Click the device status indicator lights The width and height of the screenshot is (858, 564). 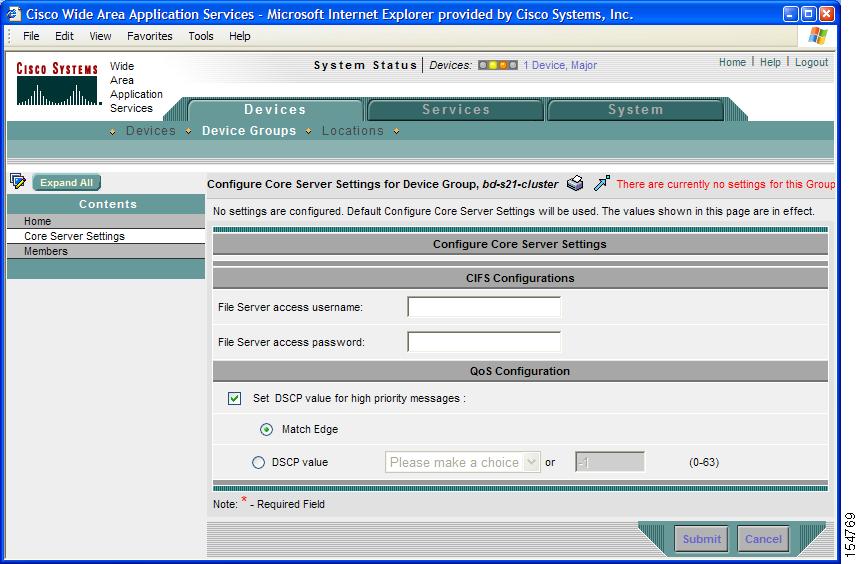[x=497, y=65]
